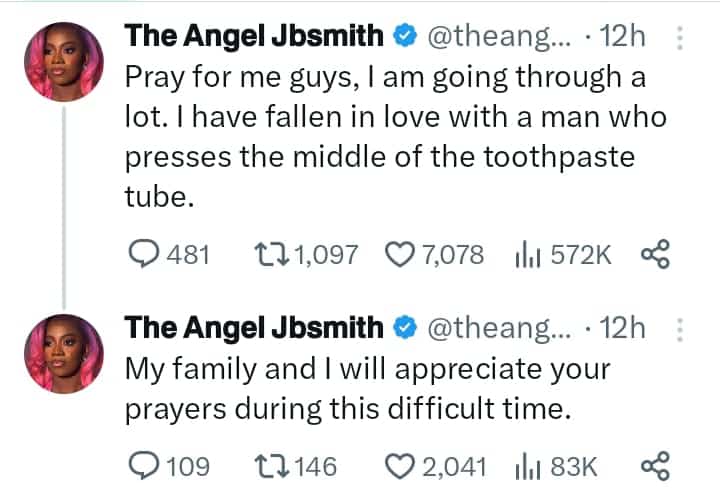
Task: Open profile picture on first tweet
Action: click(x=63, y=62)
